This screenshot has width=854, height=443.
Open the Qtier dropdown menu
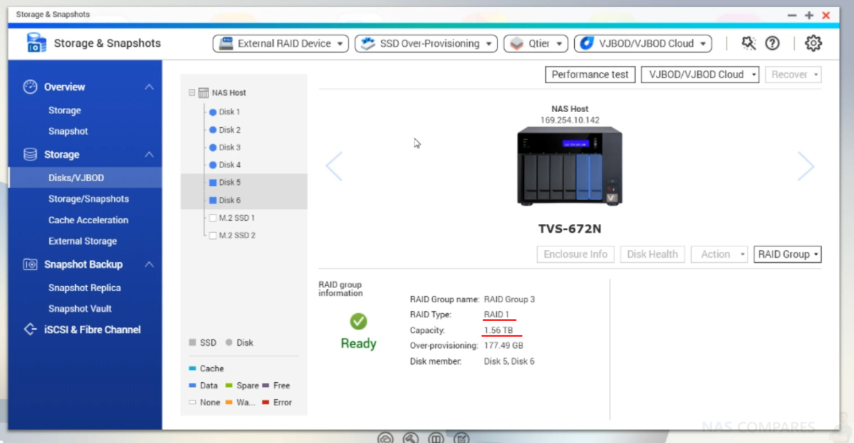[x=536, y=44]
